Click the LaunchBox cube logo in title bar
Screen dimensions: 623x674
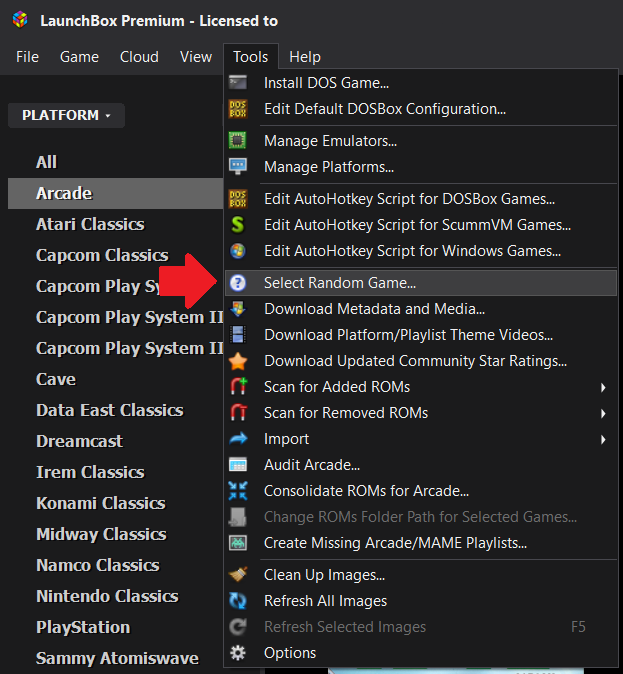point(20,20)
